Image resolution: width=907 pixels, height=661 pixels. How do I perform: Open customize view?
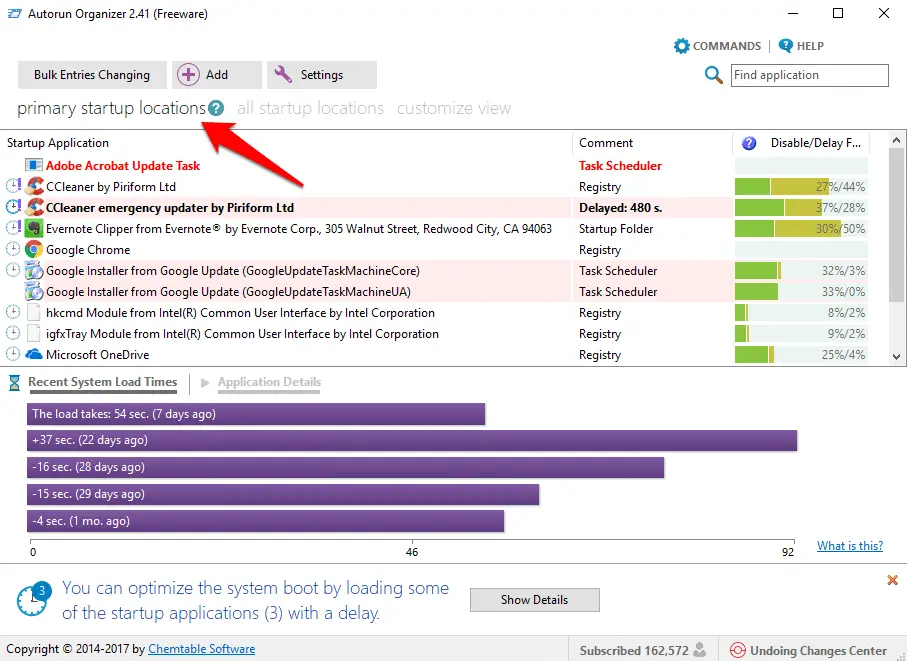454,108
